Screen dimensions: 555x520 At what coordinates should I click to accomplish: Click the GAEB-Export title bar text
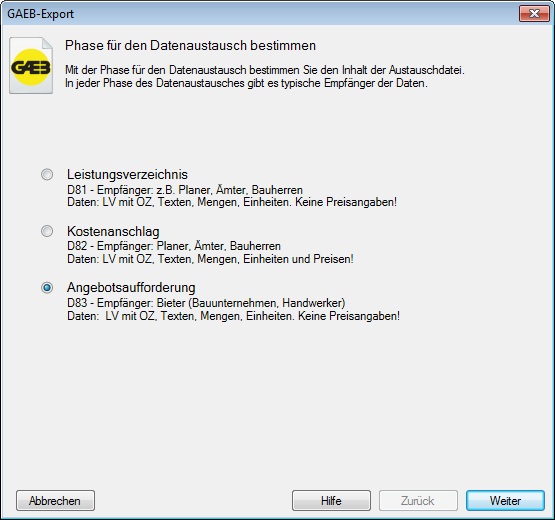(40, 14)
